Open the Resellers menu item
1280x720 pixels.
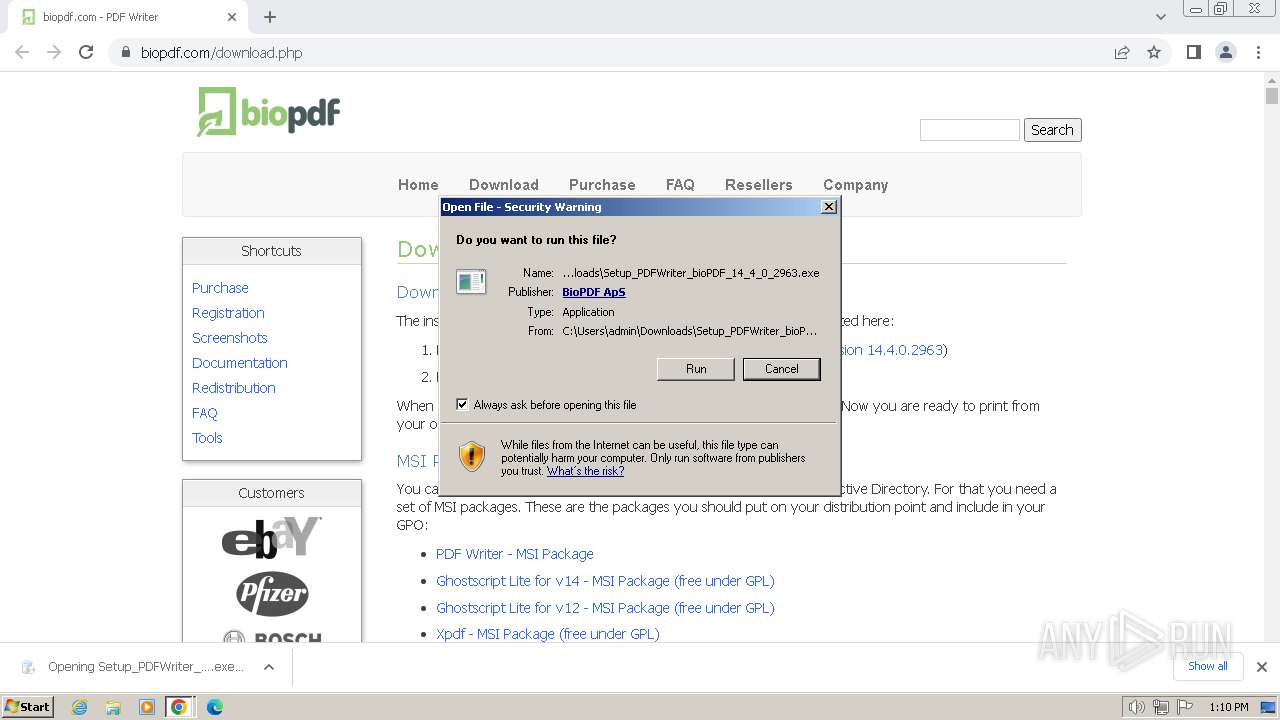coord(759,185)
